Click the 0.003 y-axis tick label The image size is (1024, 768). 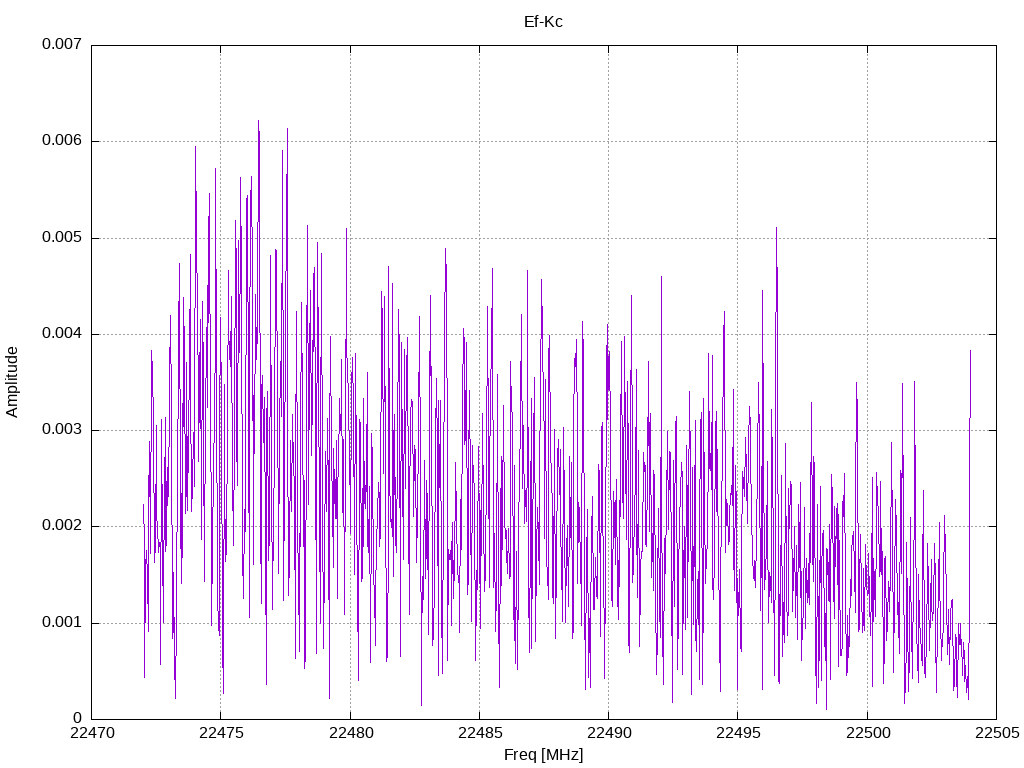[x=62, y=429]
